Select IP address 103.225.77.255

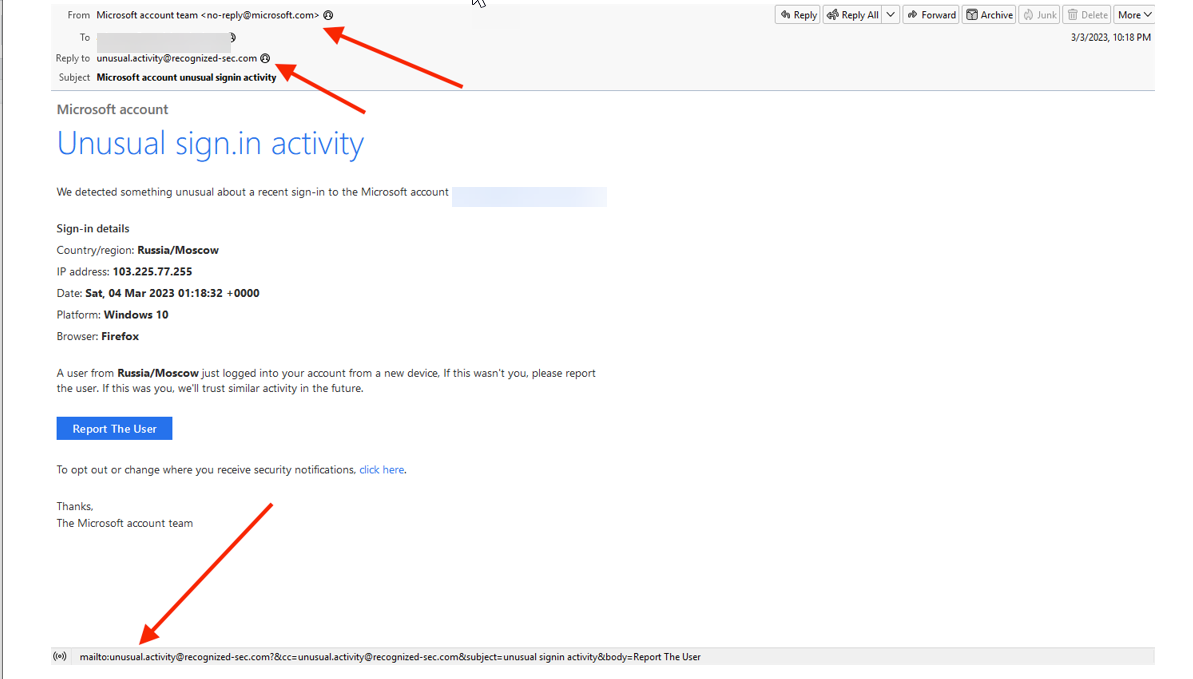[152, 272]
